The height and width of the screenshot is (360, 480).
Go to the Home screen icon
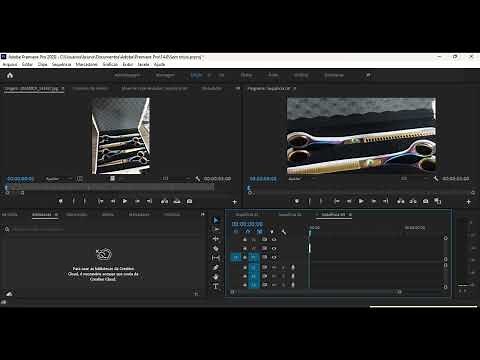pyautogui.click(x=10, y=75)
